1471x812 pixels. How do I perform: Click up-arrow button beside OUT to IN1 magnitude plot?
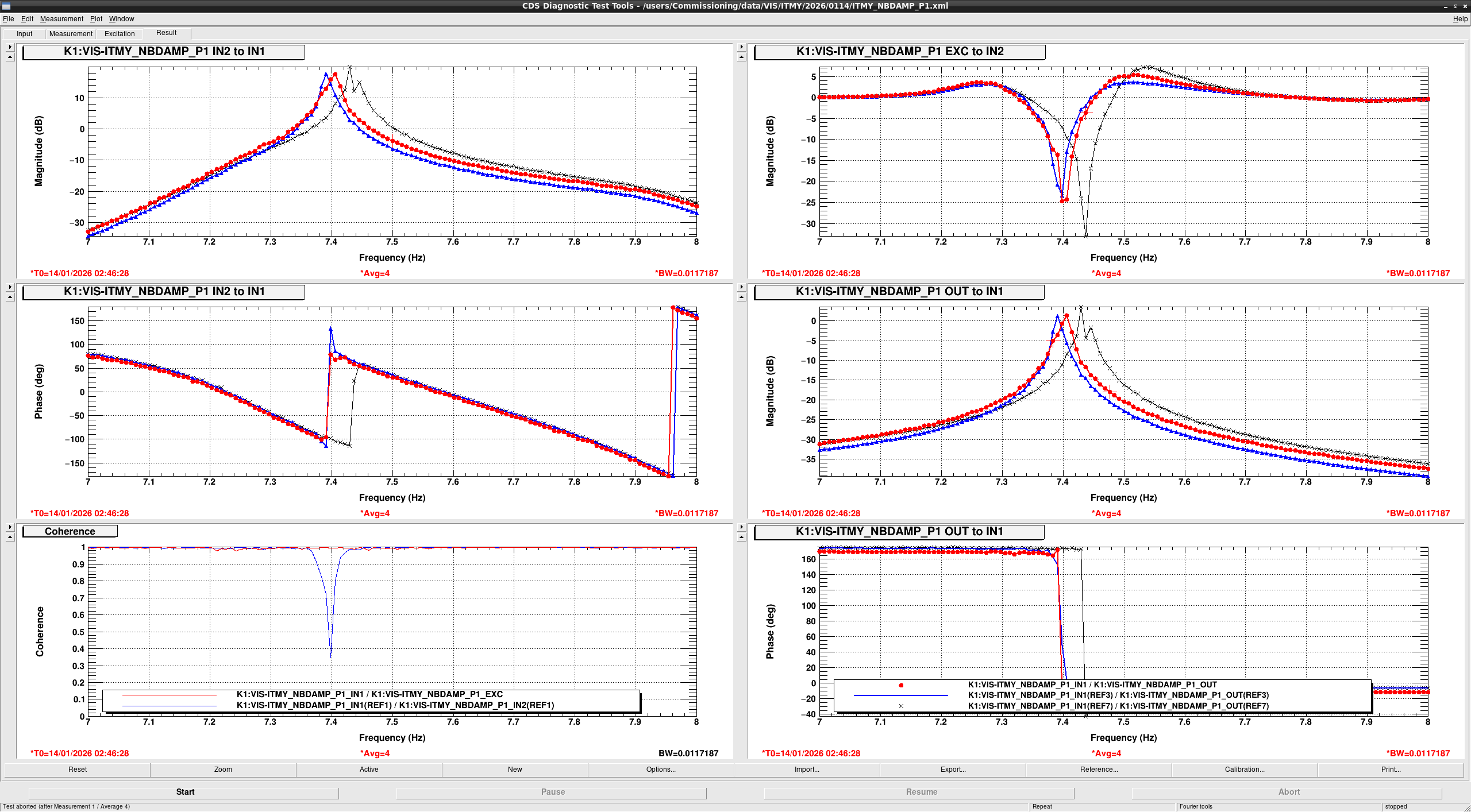tap(741, 297)
